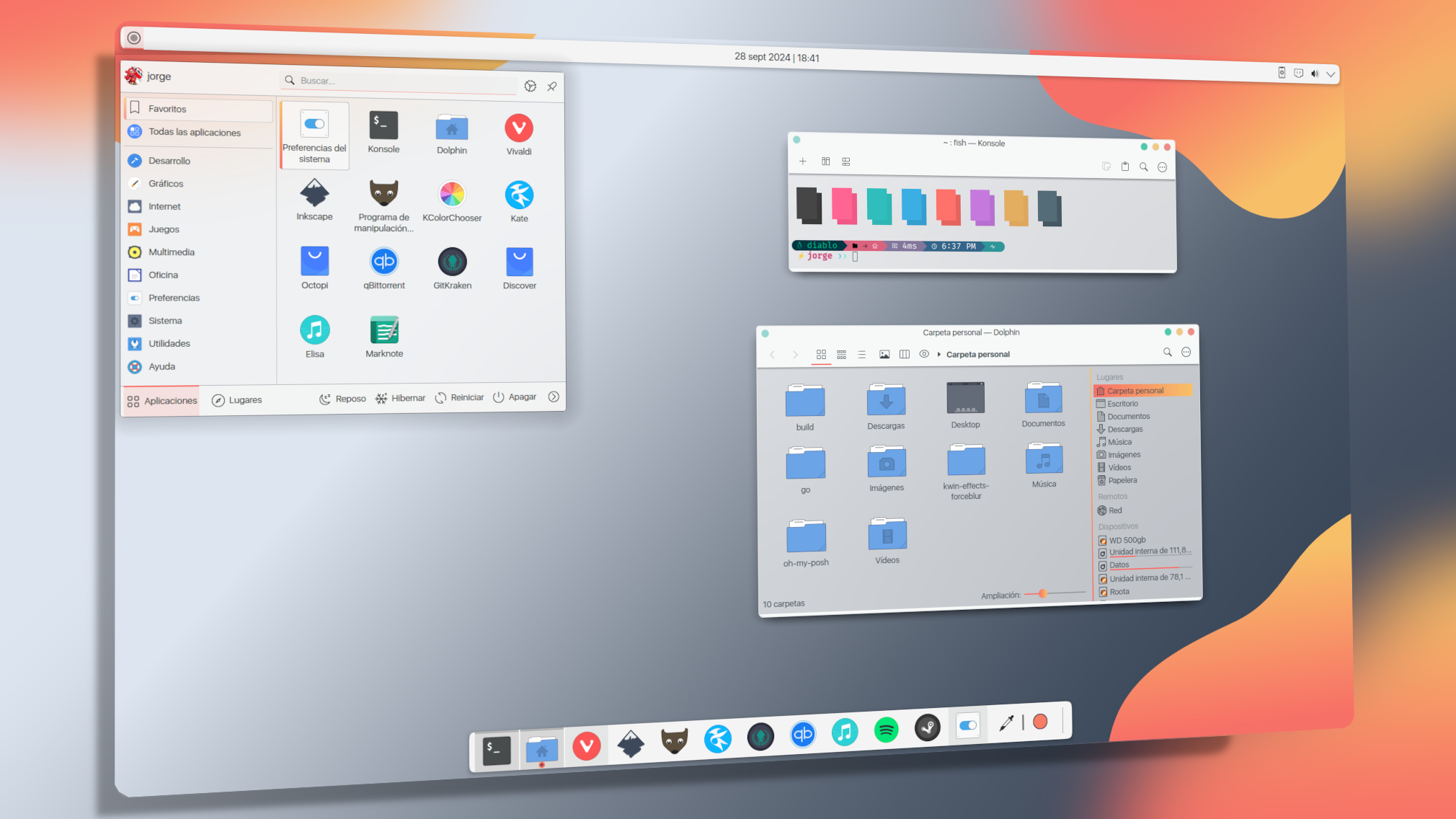
Task: Open launcher configuration settings icon
Action: click(531, 86)
